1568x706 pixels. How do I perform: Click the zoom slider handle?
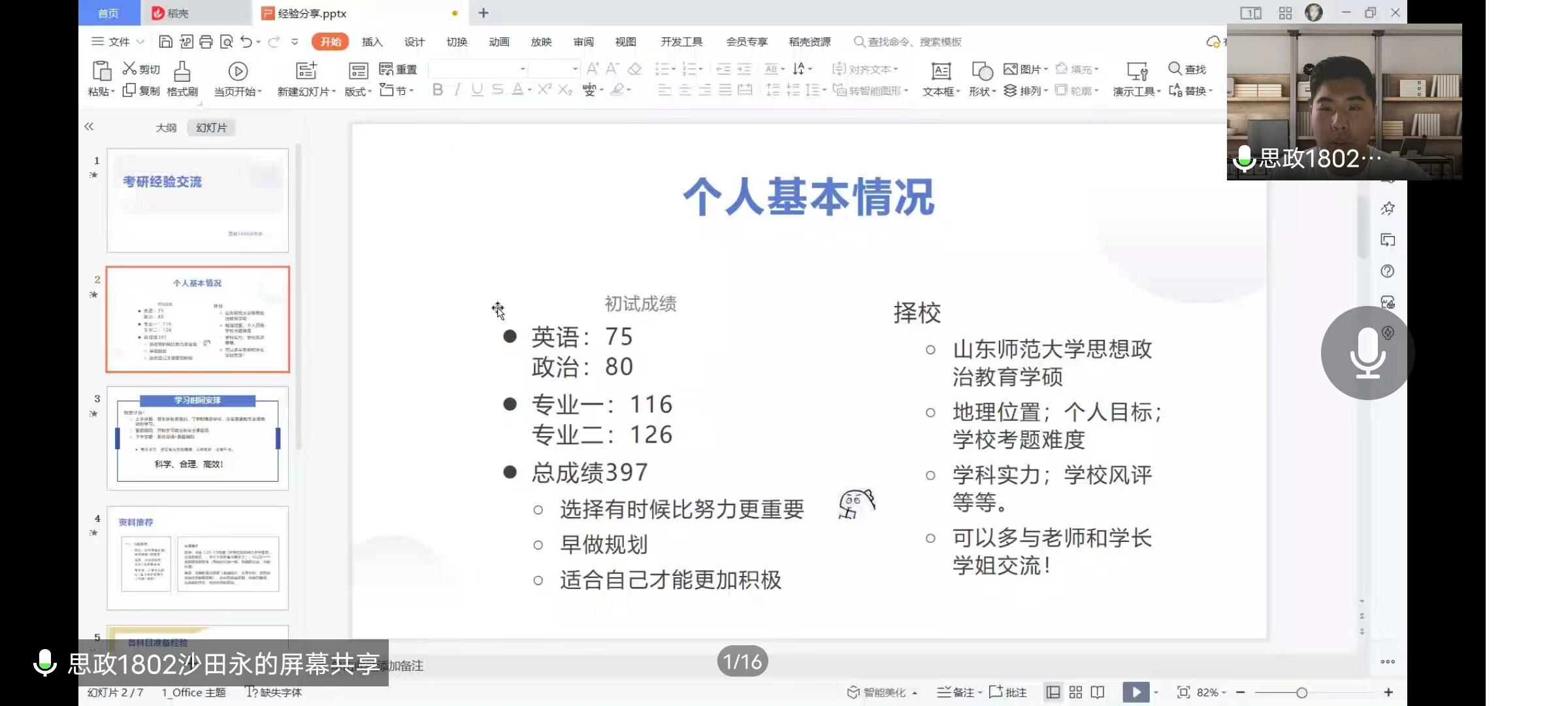pyautogui.click(x=1301, y=692)
